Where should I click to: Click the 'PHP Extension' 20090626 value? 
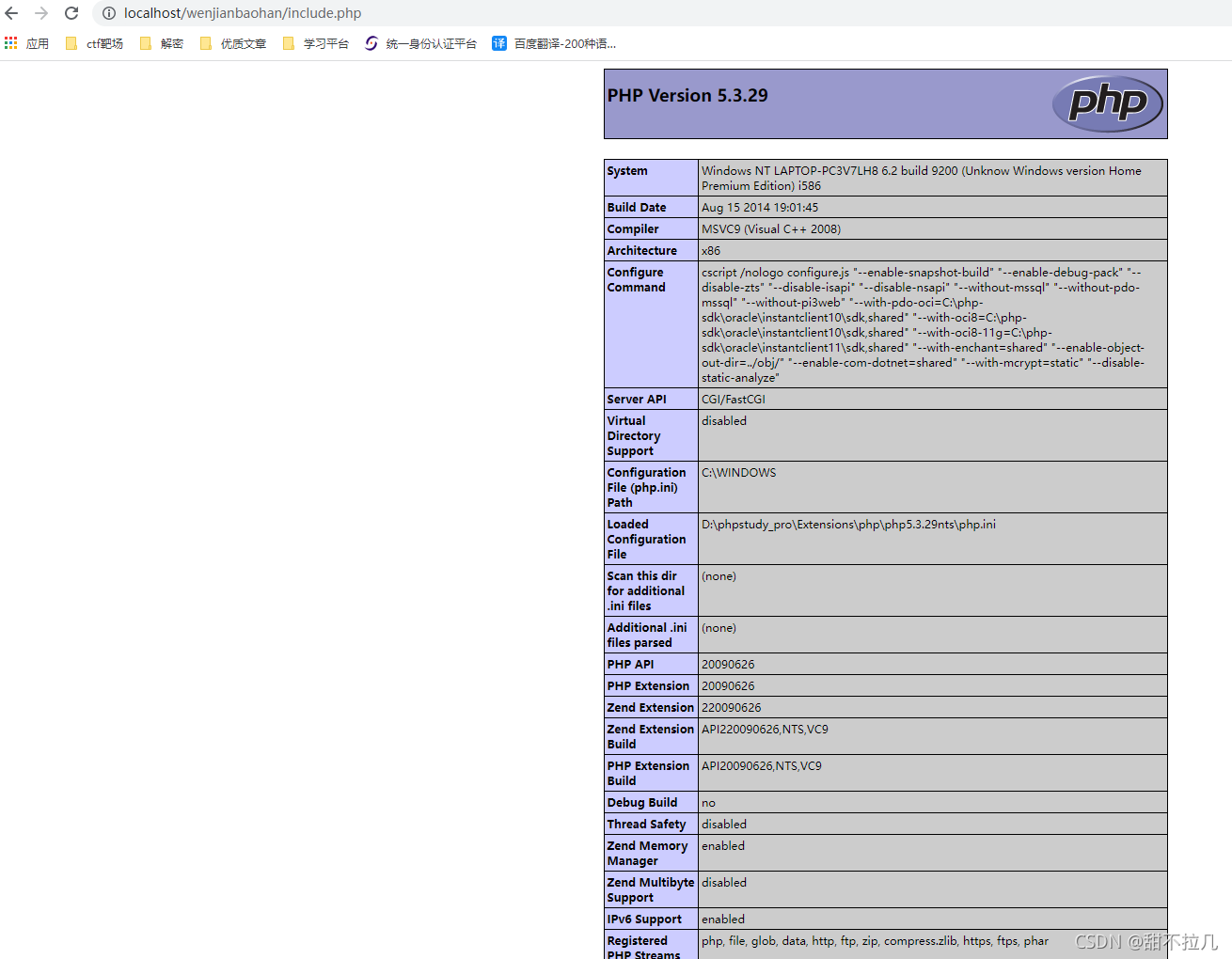click(x=728, y=685)
